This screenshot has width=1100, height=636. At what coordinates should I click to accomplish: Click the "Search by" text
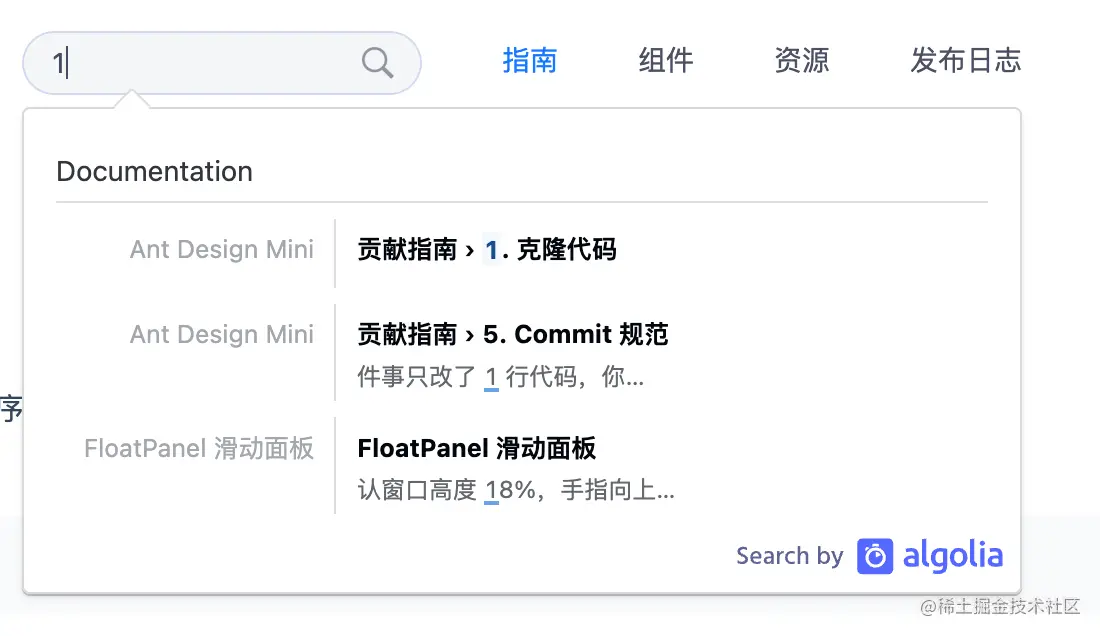(x=789, y=556)
